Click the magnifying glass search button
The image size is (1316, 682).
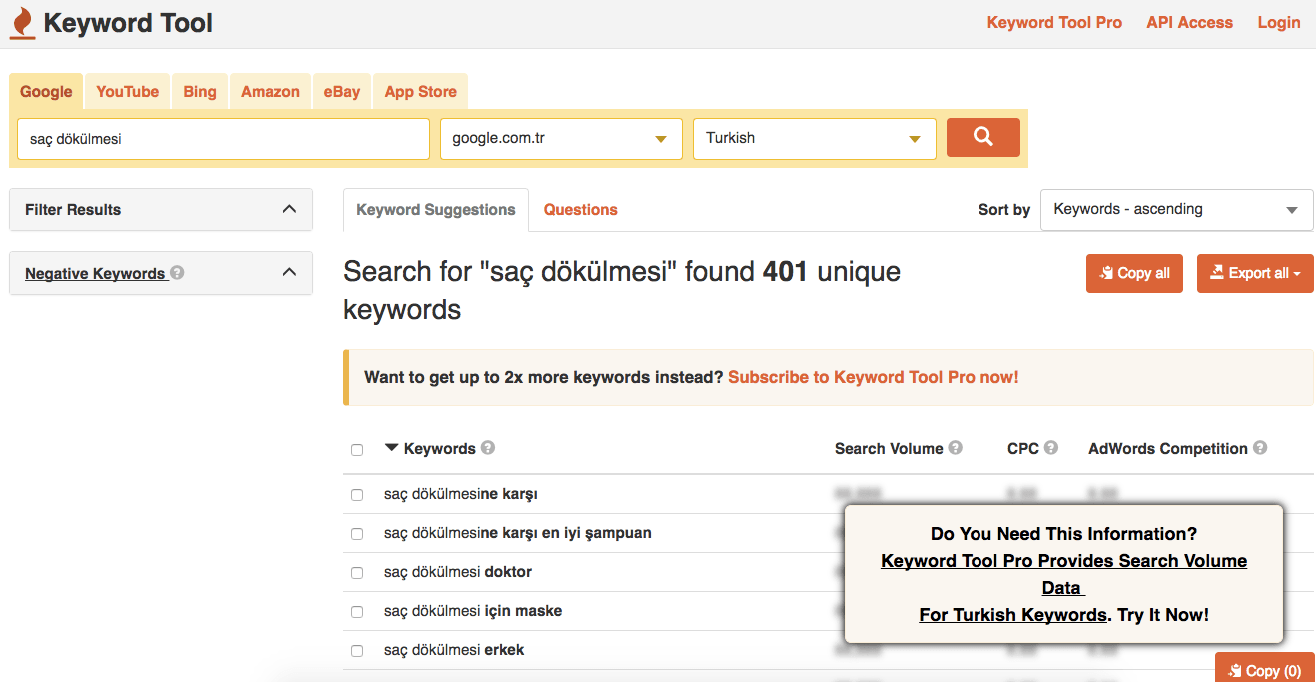[x=982, y=138]
